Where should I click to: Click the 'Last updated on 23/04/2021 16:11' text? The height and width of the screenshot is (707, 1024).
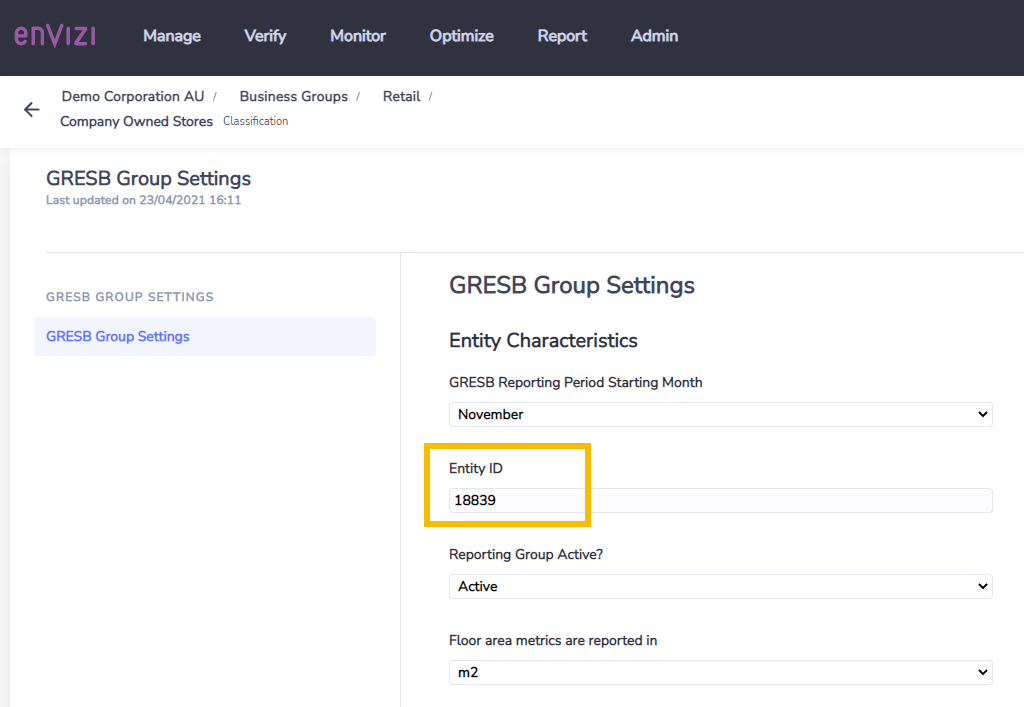click(144, 200)
